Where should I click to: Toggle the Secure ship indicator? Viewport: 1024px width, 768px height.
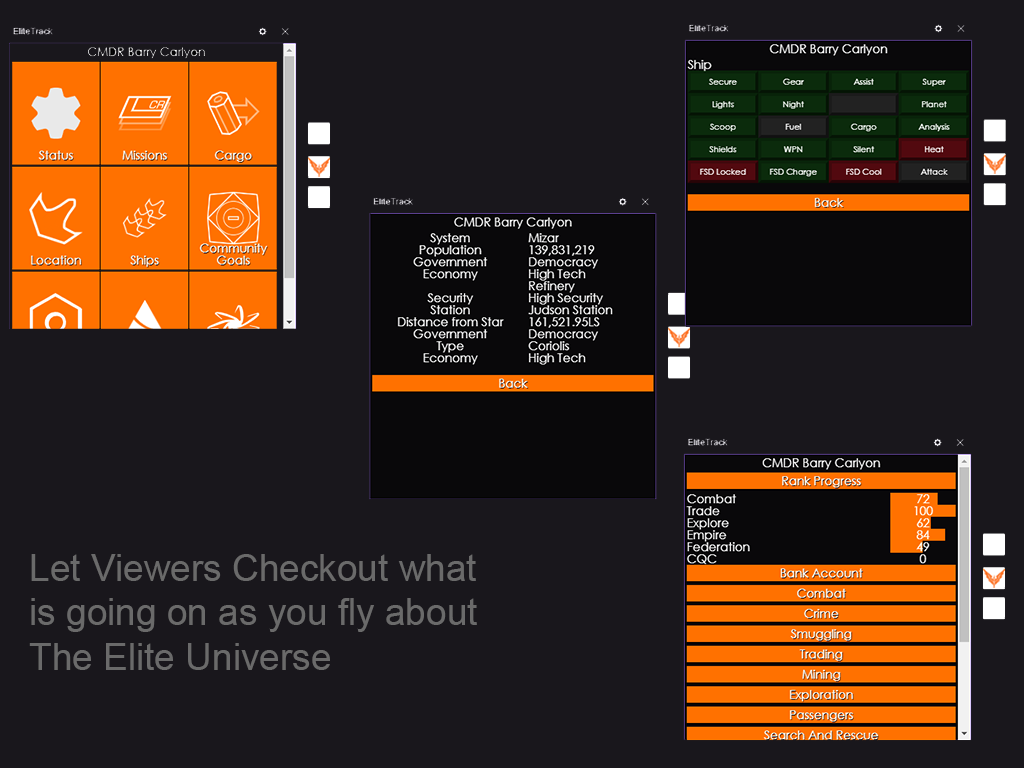(722, 82)
